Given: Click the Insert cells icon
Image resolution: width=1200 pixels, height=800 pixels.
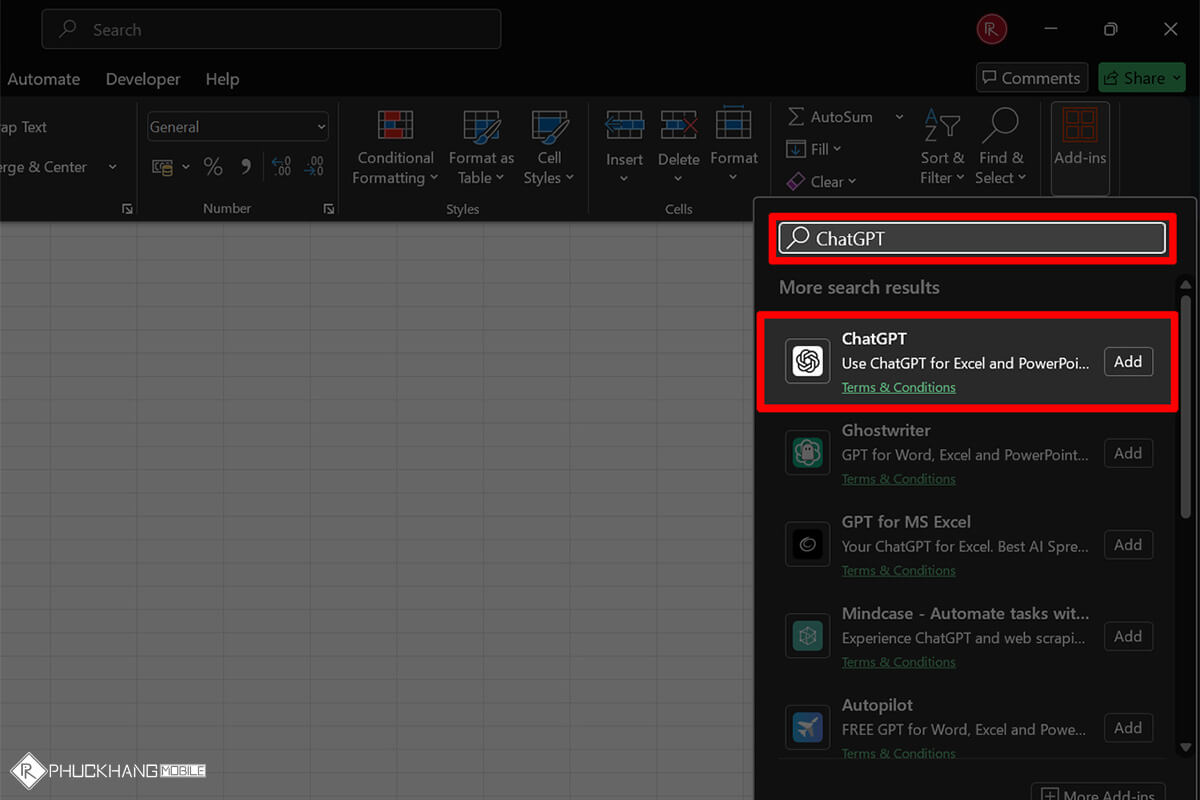Looking at the screenshot, I should tap(624, 125).
